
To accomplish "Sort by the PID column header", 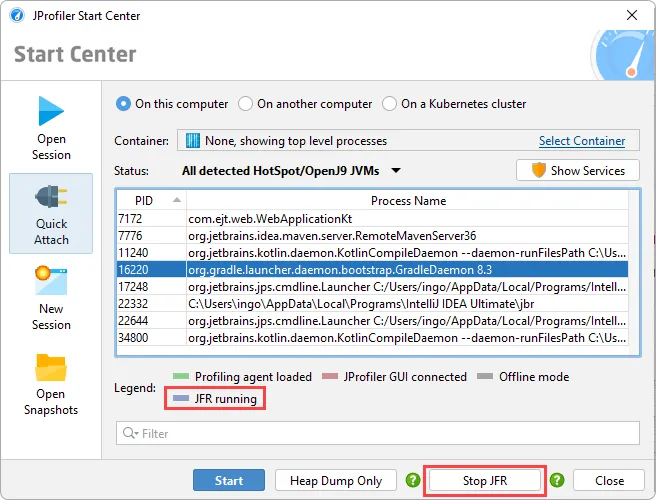I will [x=151, y=201].
